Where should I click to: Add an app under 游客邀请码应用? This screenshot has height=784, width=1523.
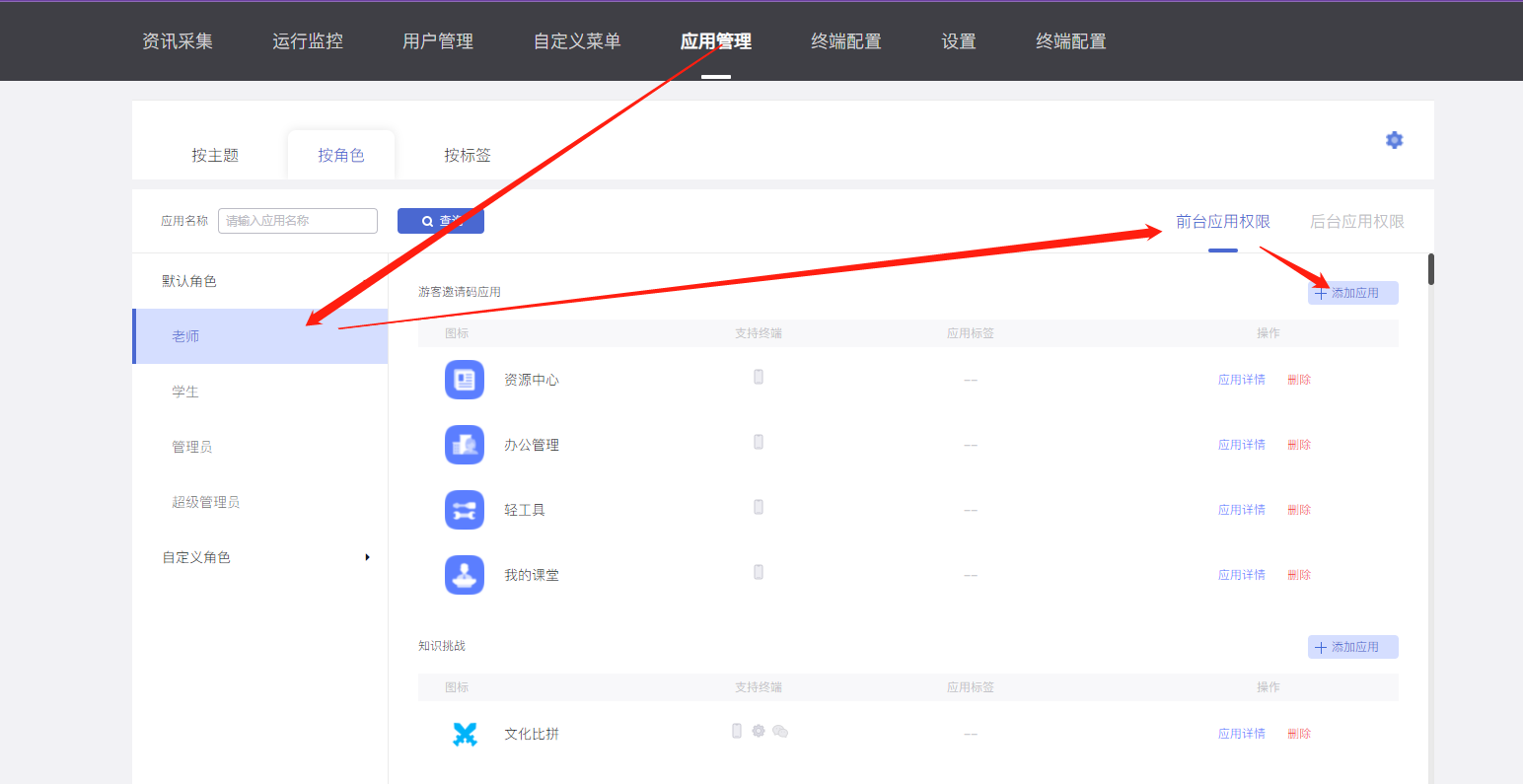1353,293
